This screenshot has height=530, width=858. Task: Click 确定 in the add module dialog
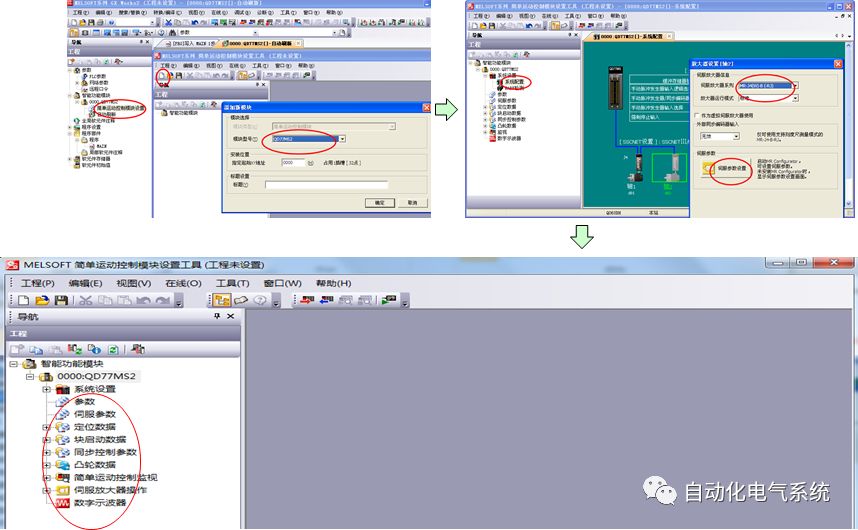(379, 202)
